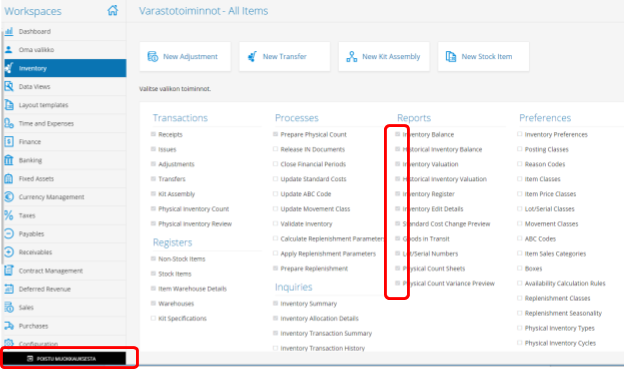Viewport: 624px width, 369px height.
Task: Open the Inventory Valuation report link
Action: pos(430,164)
